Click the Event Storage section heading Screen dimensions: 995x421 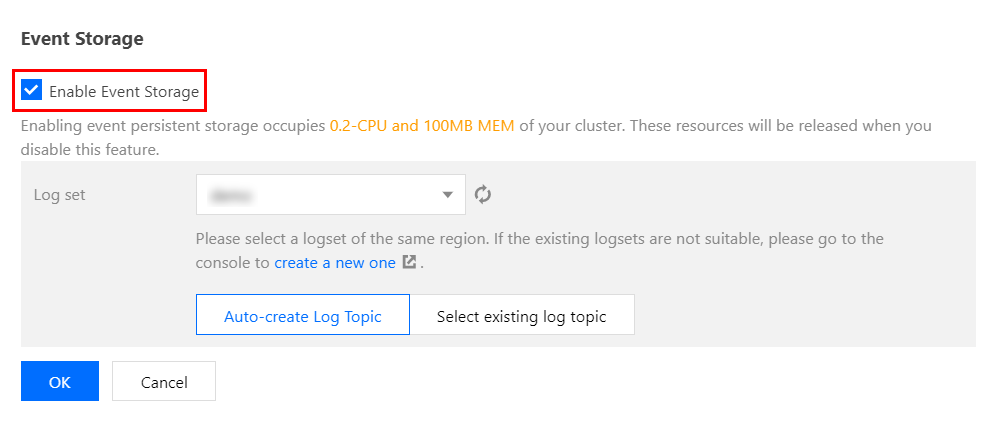tap(82, 39)
